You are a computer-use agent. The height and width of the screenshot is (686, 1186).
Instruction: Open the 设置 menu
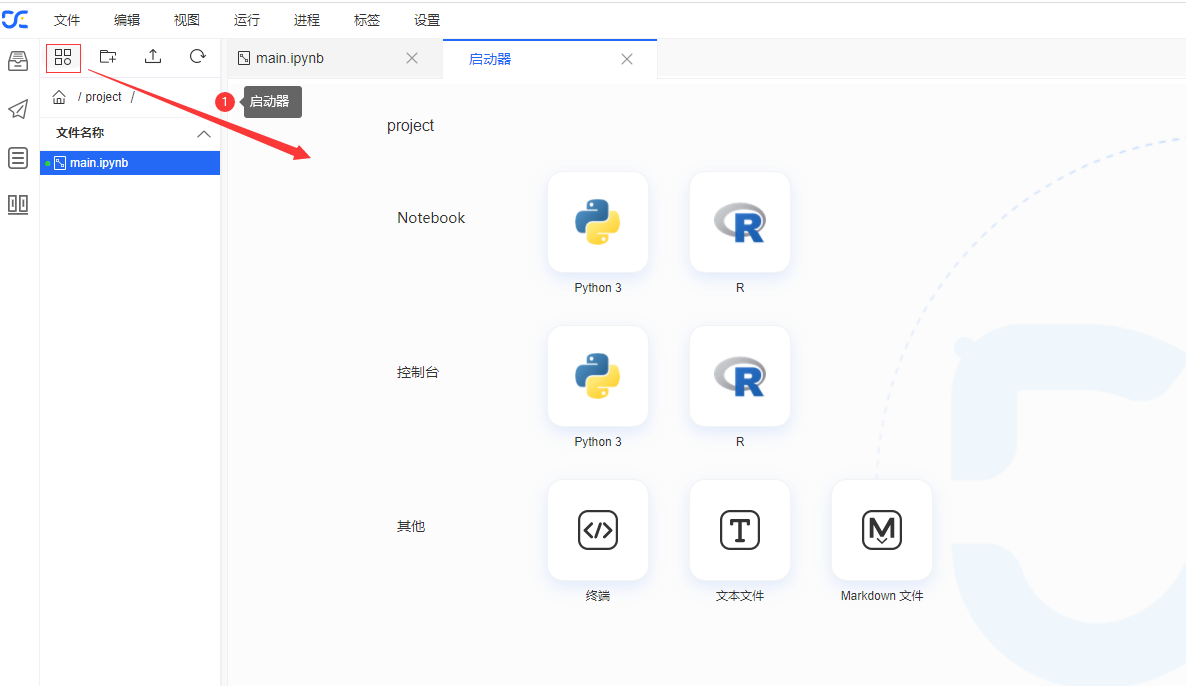click(x=427, y=20)
